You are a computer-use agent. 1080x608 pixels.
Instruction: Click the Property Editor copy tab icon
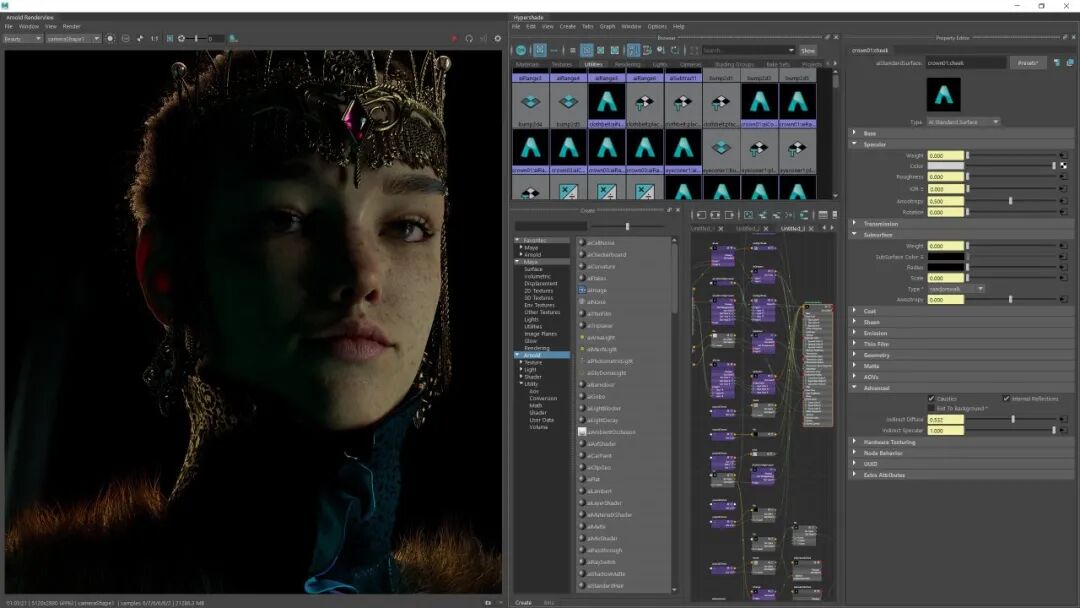1070,63
